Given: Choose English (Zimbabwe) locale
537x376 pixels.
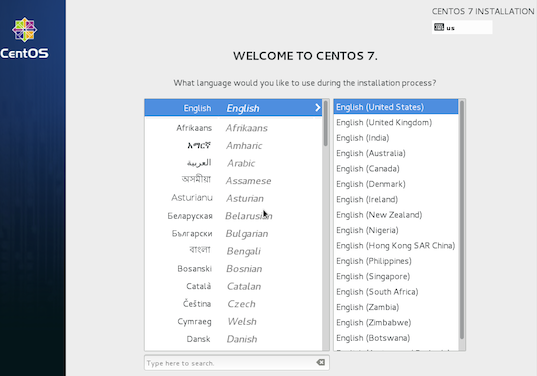Looking at the screenshot, I should [396, 323].
